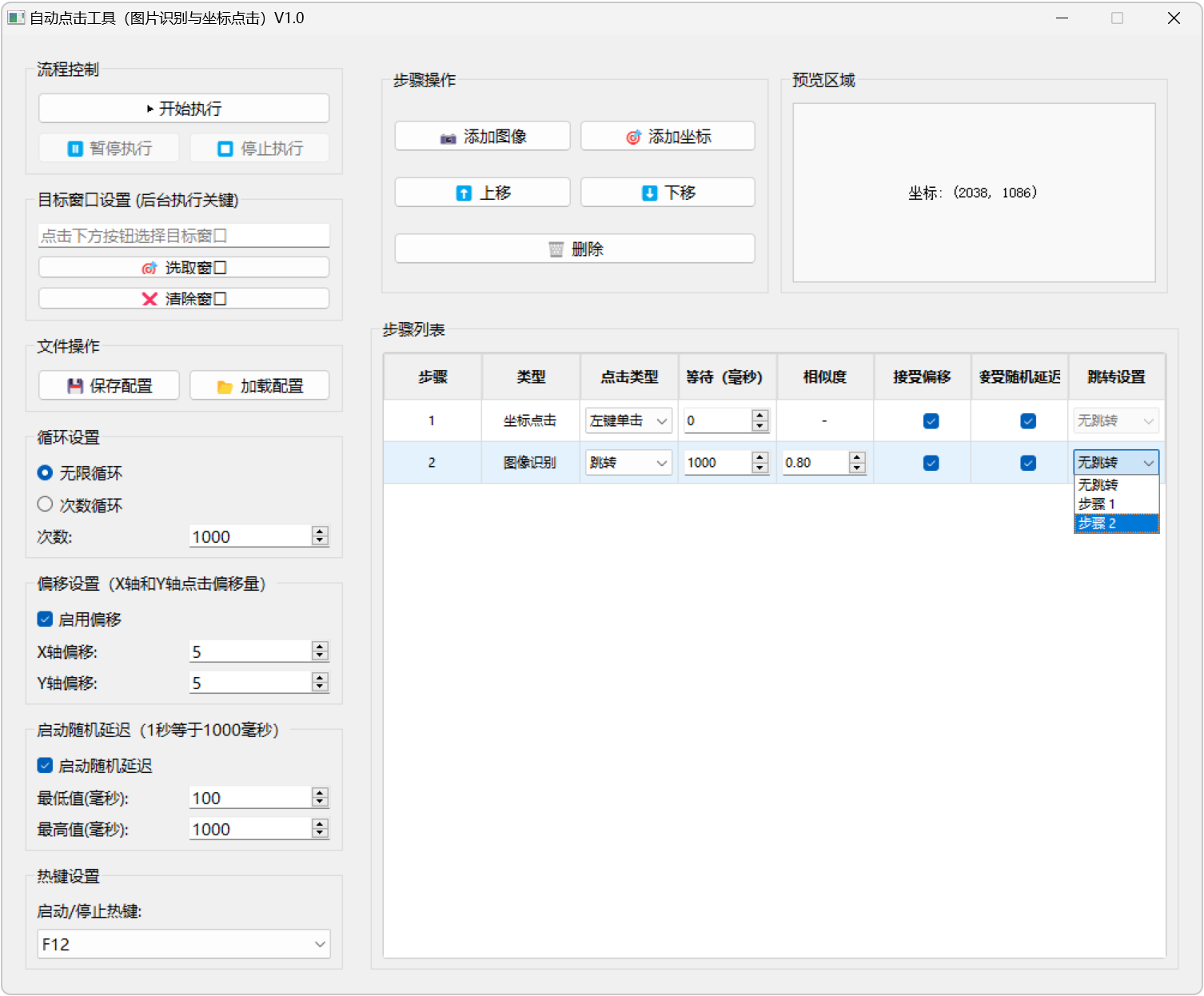Click the 步骤 column header
Viewport: 1204px width, 996px height.
pyautogui.click(x=433, y=377)
